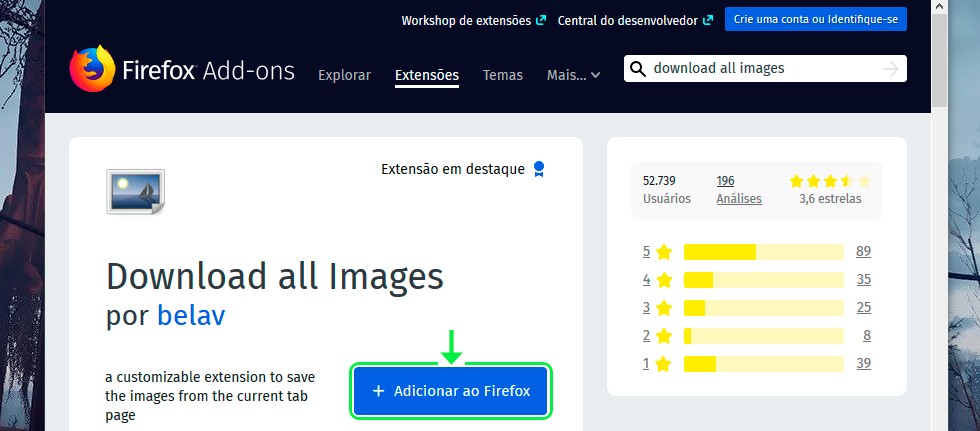Open the 89 five-star reviews count

tap(863, 252)
